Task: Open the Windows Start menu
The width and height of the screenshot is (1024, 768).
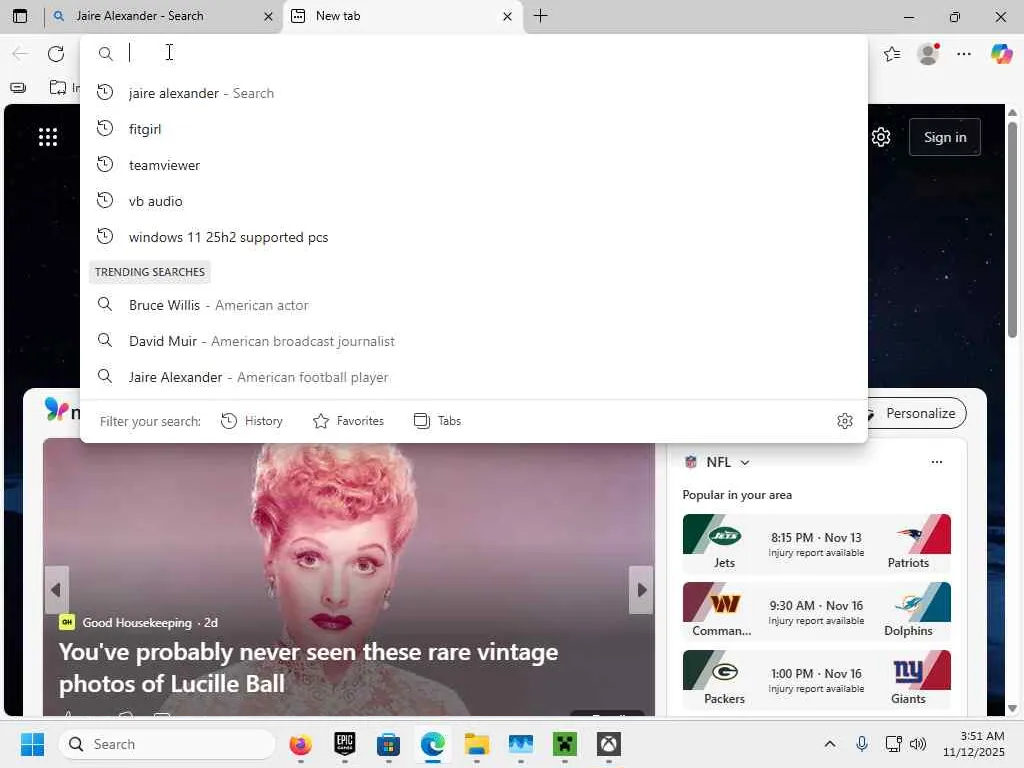Action: click(x=32, y=744)
